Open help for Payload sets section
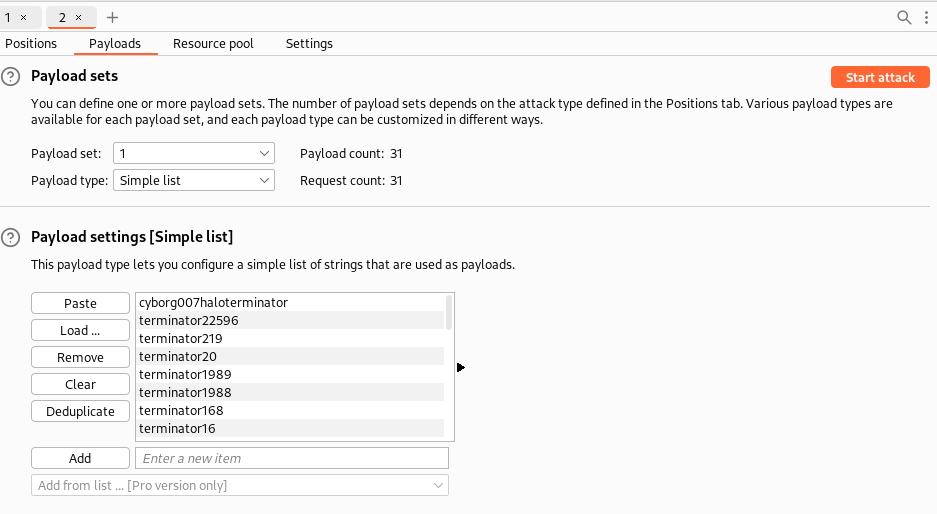Image resolution: width=937 pixels, height=514 pixels. tap(11, 76)
